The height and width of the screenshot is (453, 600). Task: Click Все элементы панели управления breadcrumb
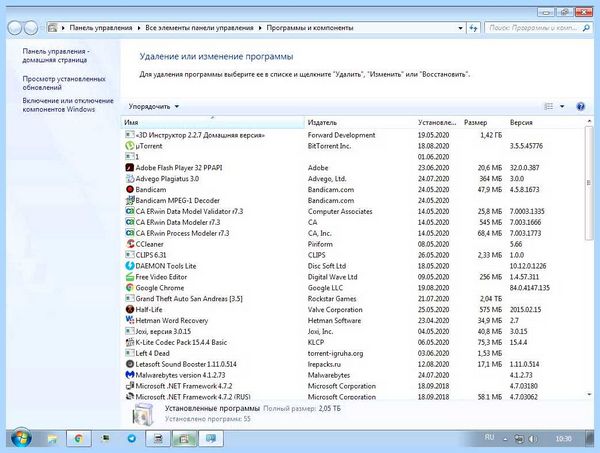click(x=199, y=28)
